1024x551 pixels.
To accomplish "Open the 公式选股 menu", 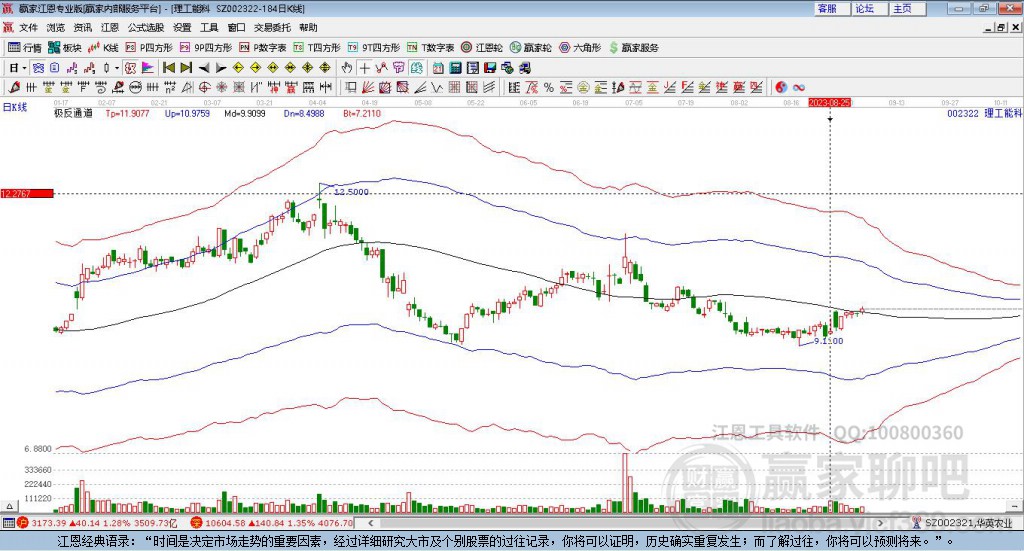I will click(146, 27).
